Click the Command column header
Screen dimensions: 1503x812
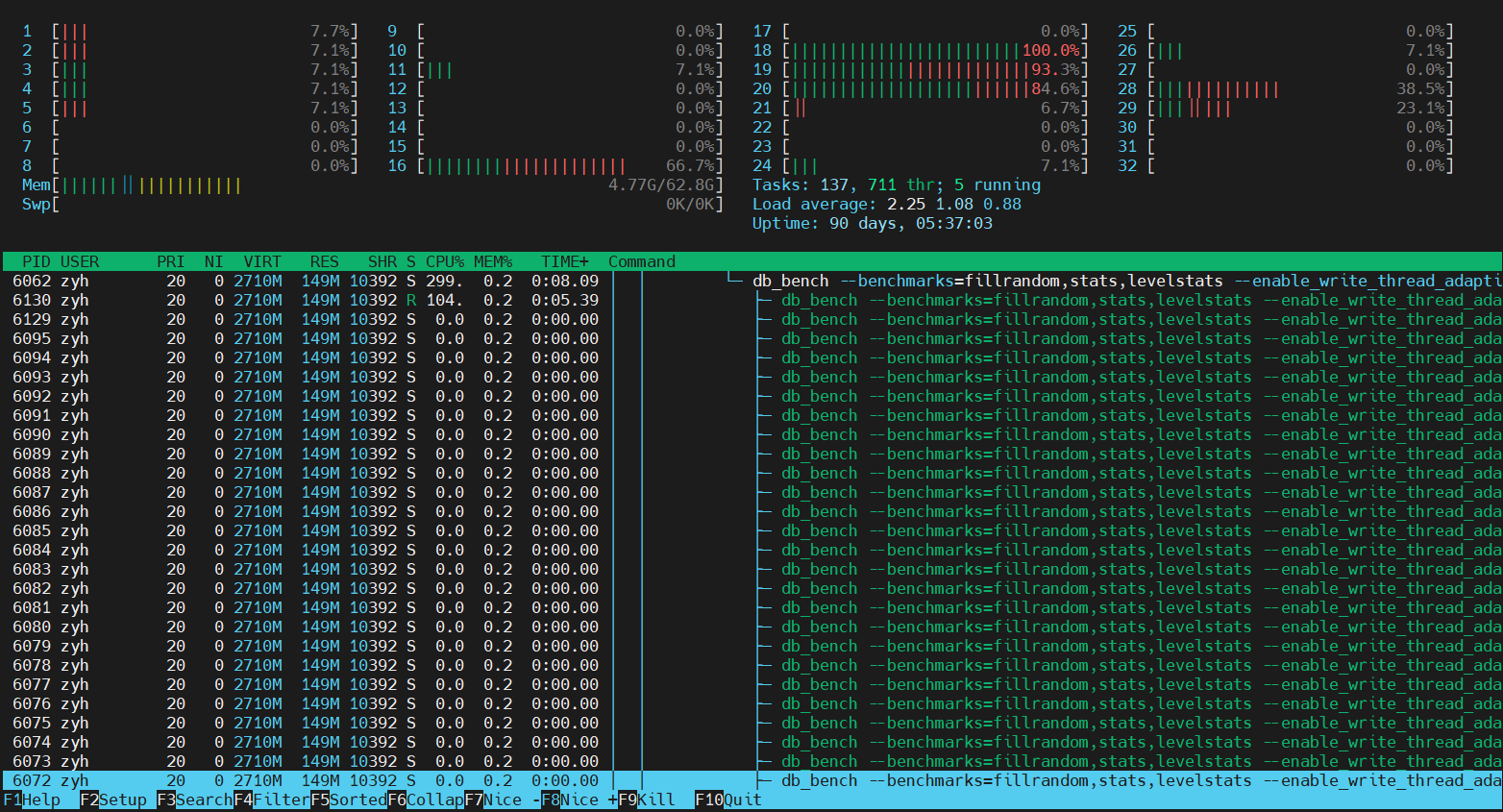(640, 260)
